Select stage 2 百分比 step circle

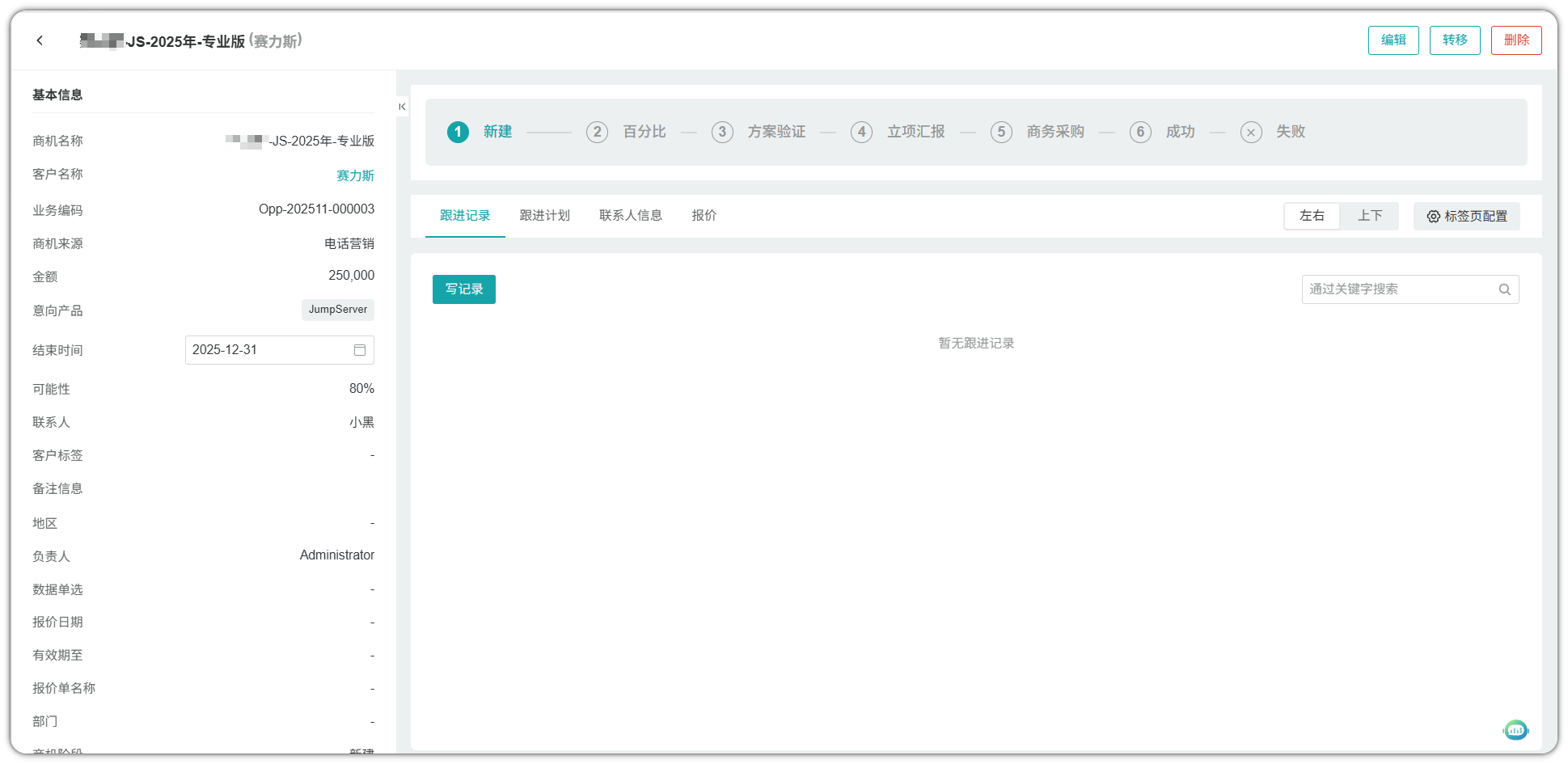pyautogui.click(x=597, y=132)
